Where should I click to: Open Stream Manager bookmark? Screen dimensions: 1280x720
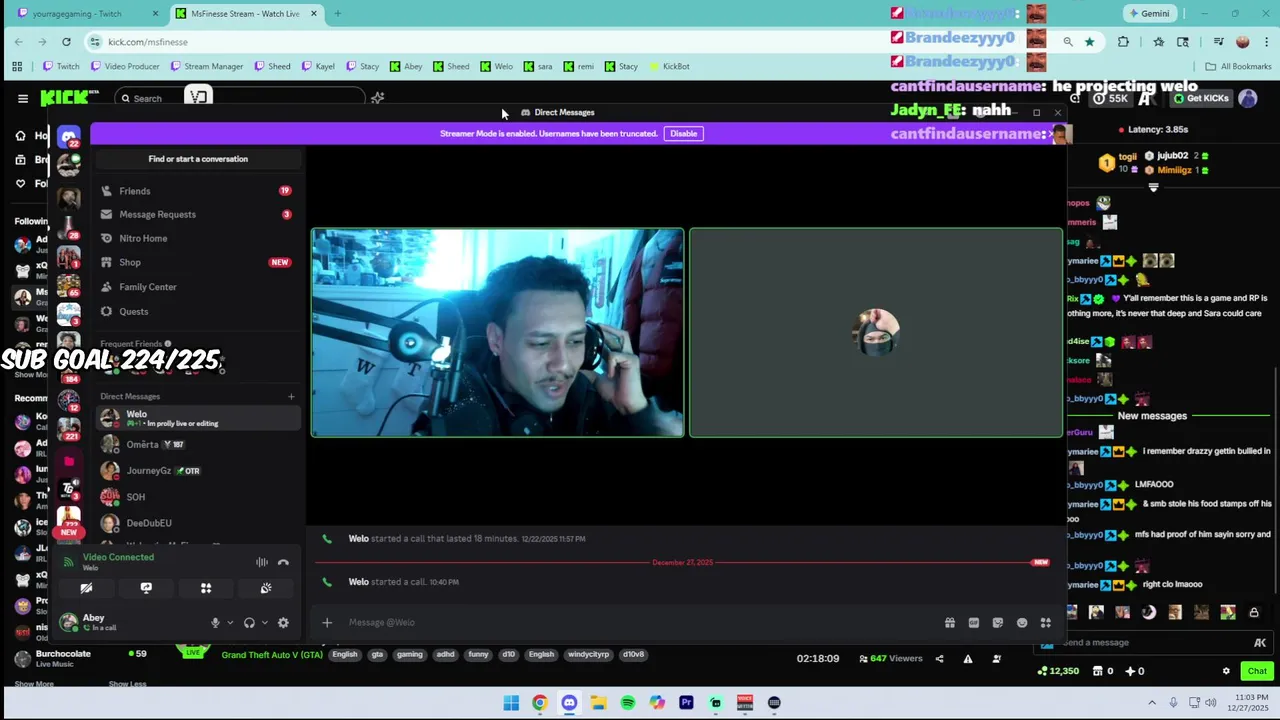point(207,66)
